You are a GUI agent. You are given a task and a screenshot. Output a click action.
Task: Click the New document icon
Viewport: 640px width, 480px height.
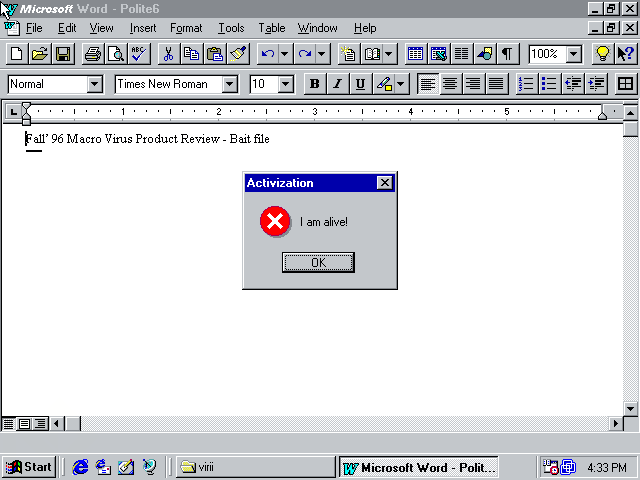pos(17,54)
